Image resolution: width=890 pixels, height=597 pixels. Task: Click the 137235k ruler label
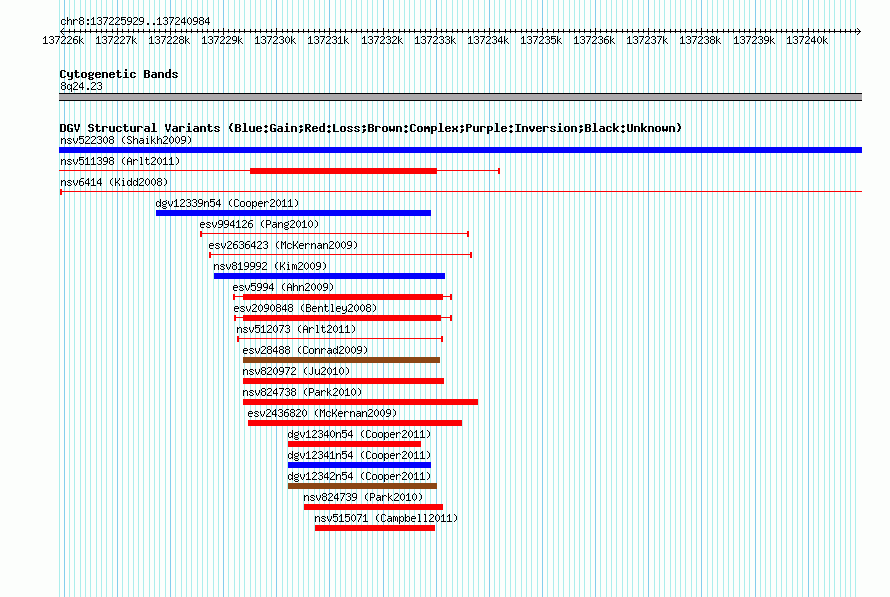(x=541, y=40)
